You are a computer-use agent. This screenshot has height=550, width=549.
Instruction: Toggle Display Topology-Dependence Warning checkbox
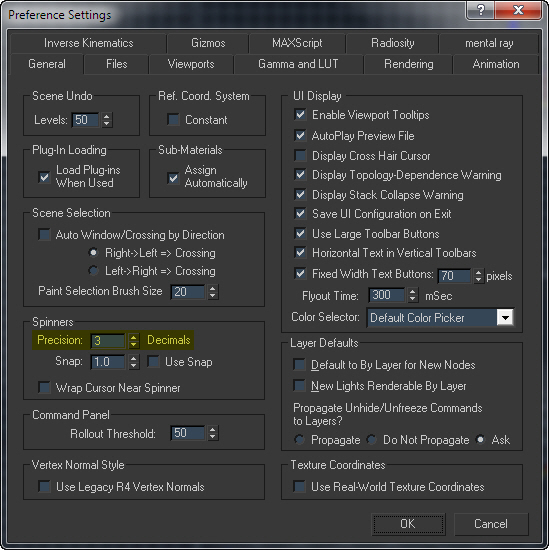(x=300, y=175)
